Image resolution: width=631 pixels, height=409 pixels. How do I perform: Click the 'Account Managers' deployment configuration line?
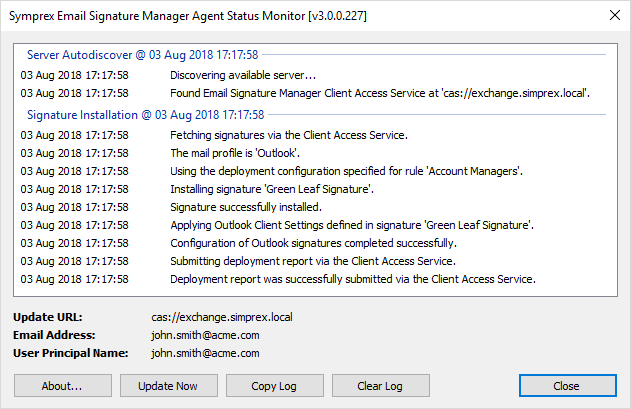click(x=347, y=171)
